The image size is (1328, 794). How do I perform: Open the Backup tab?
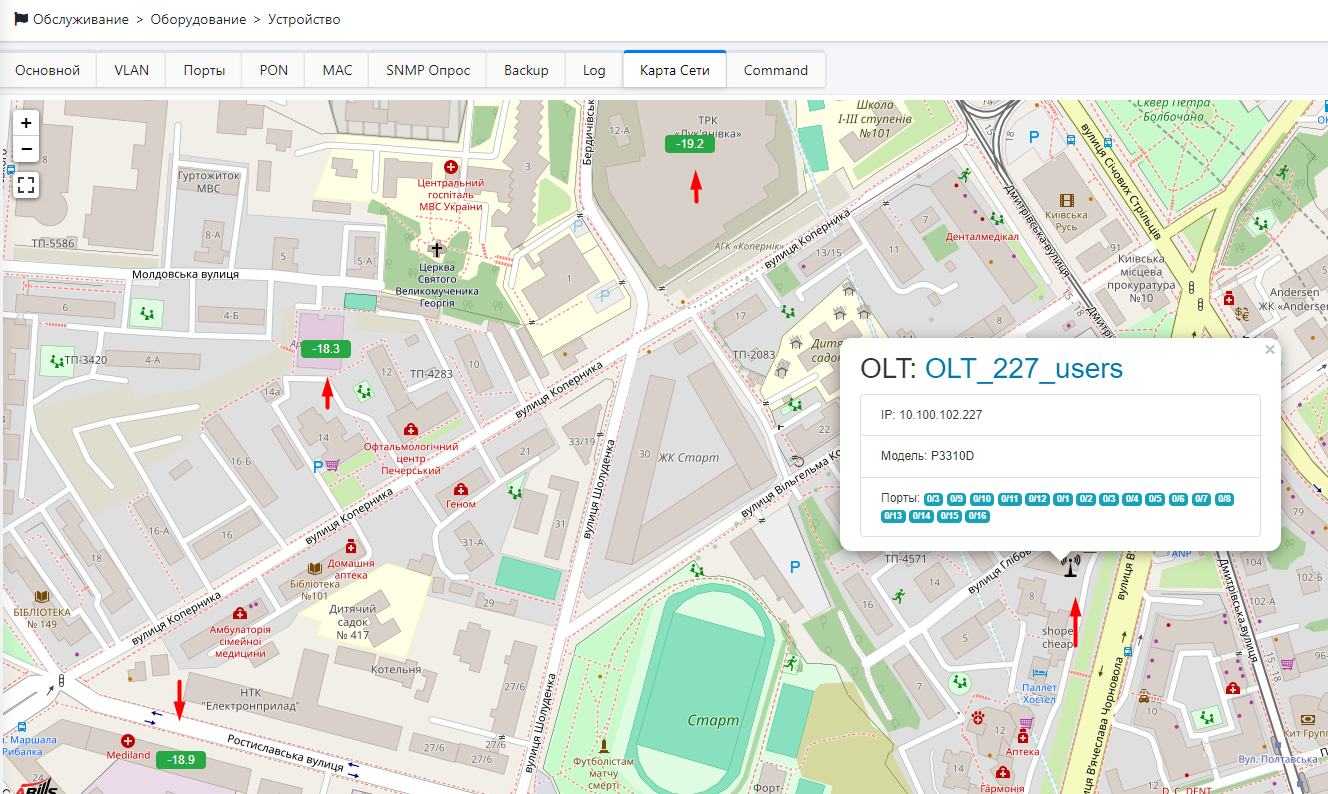click(x=526, y=70)
